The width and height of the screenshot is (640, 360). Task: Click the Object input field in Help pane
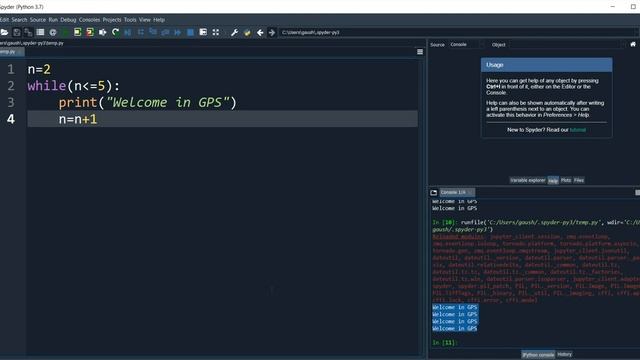[x=568, y=44]
